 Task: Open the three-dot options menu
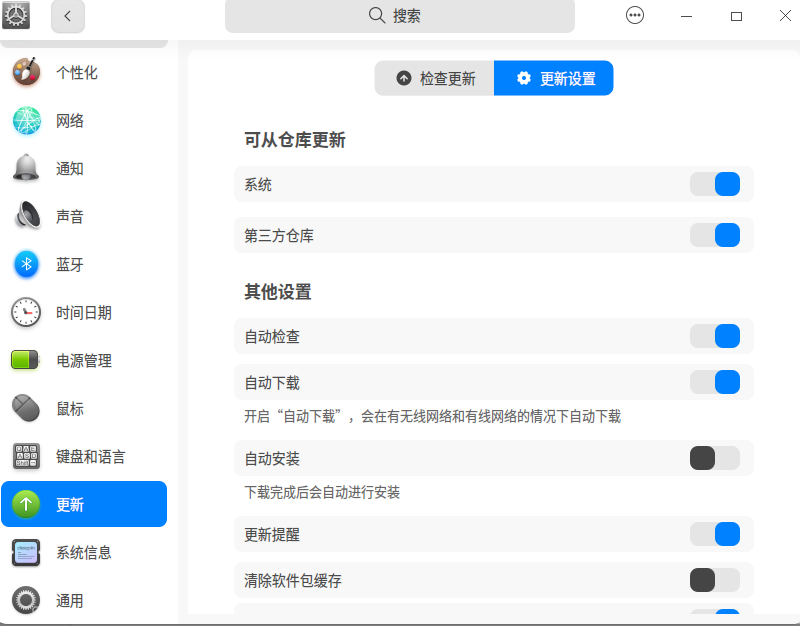pyautogui.click(x=635, y=15)
